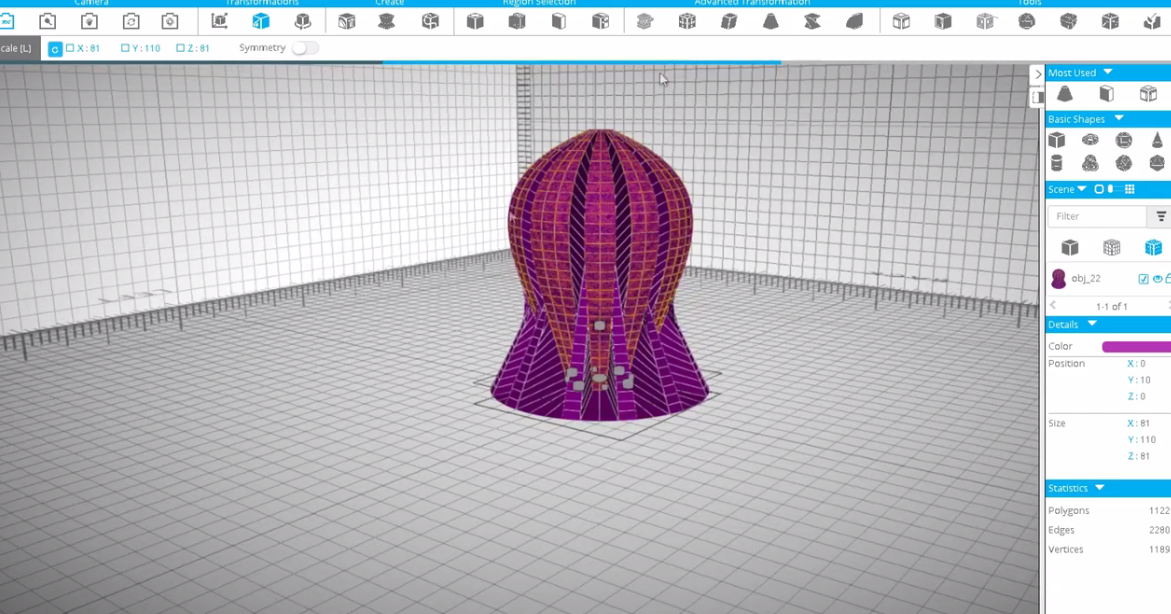This screenshot has height=614, width=1171.
Task: Open the third Create group tool icon
Action: [x=430, y=21]
